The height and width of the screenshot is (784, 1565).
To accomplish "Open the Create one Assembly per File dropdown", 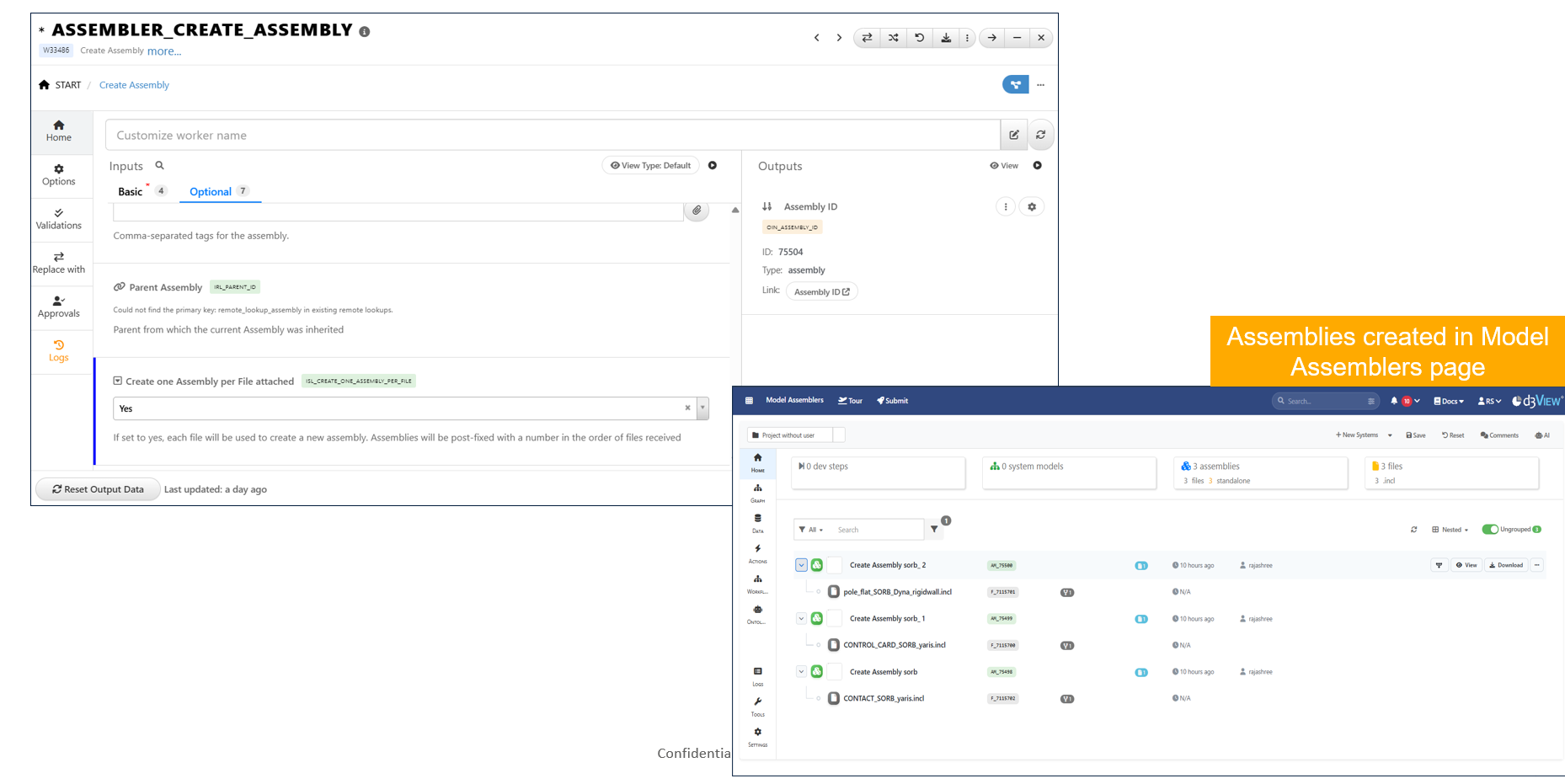I will tap(702, 408).
